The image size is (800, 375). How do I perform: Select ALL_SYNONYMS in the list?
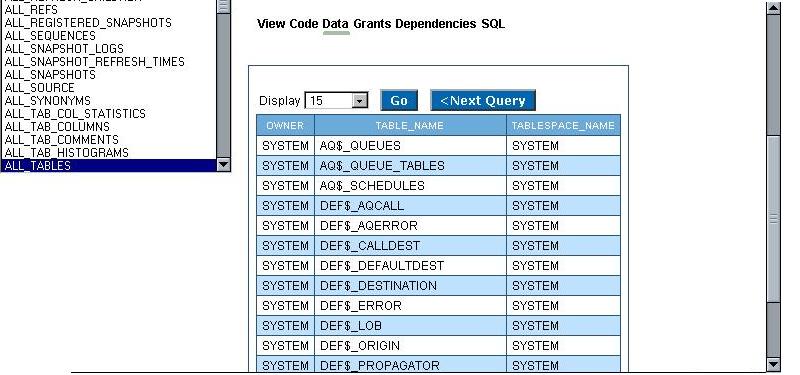tap(47, 101)
